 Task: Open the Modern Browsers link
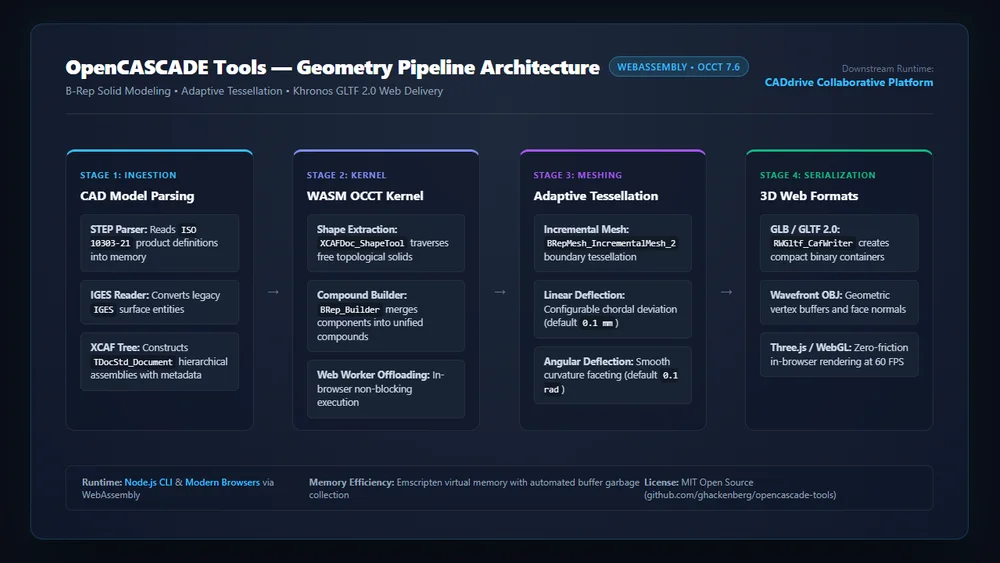223,482
